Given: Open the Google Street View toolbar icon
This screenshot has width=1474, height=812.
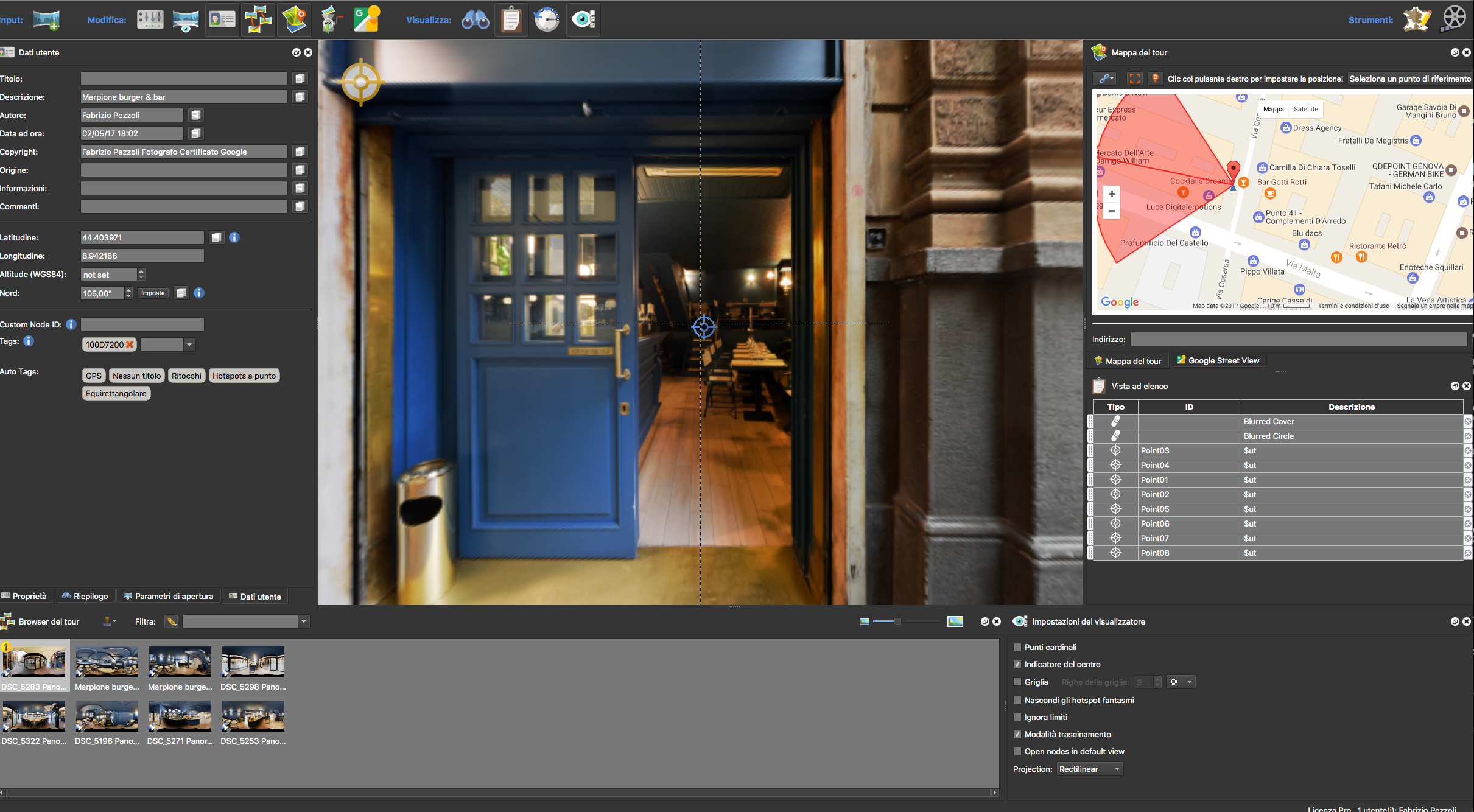Looking at the screenshot, I should point(367,20).
